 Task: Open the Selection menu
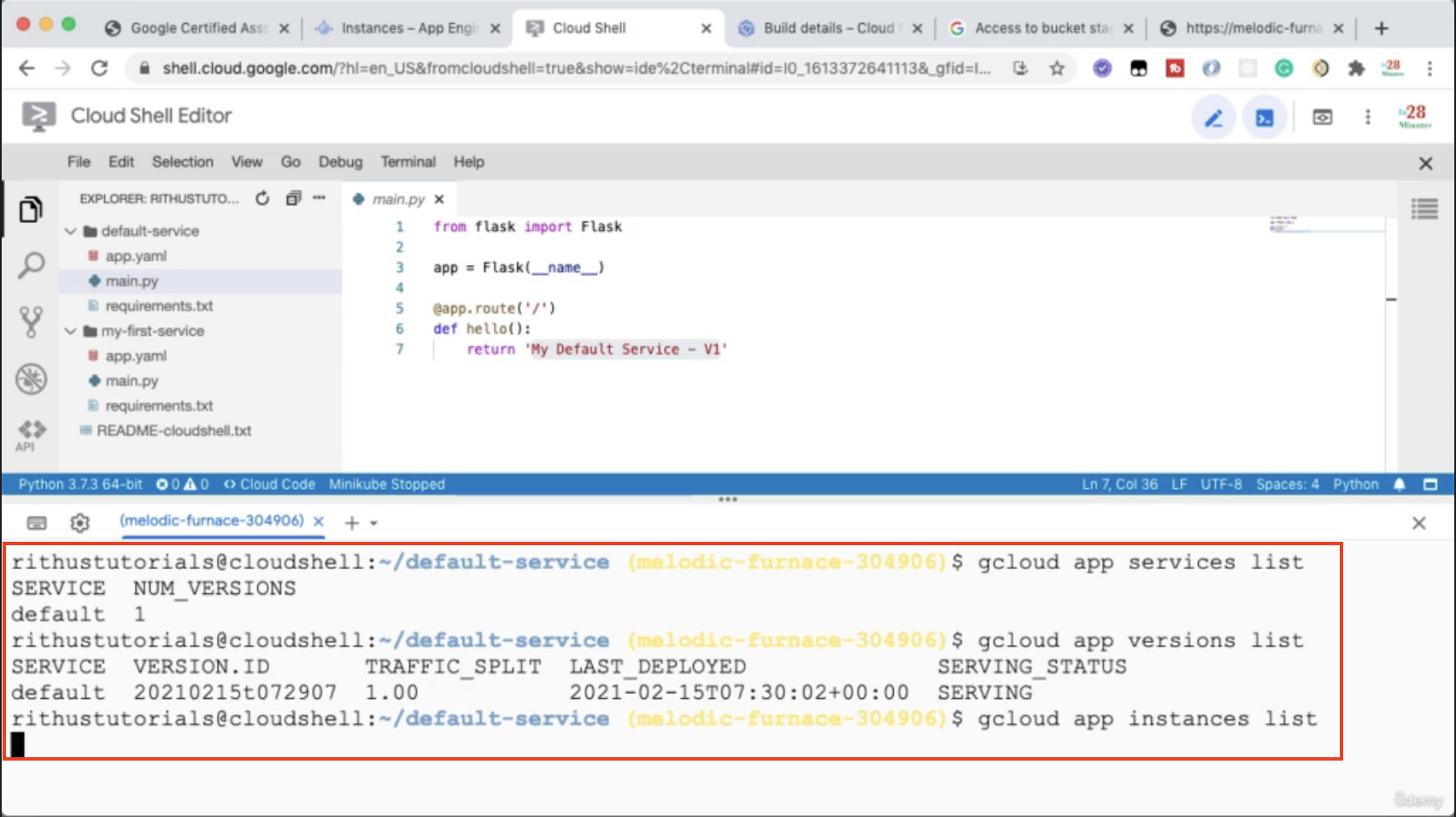183,162
